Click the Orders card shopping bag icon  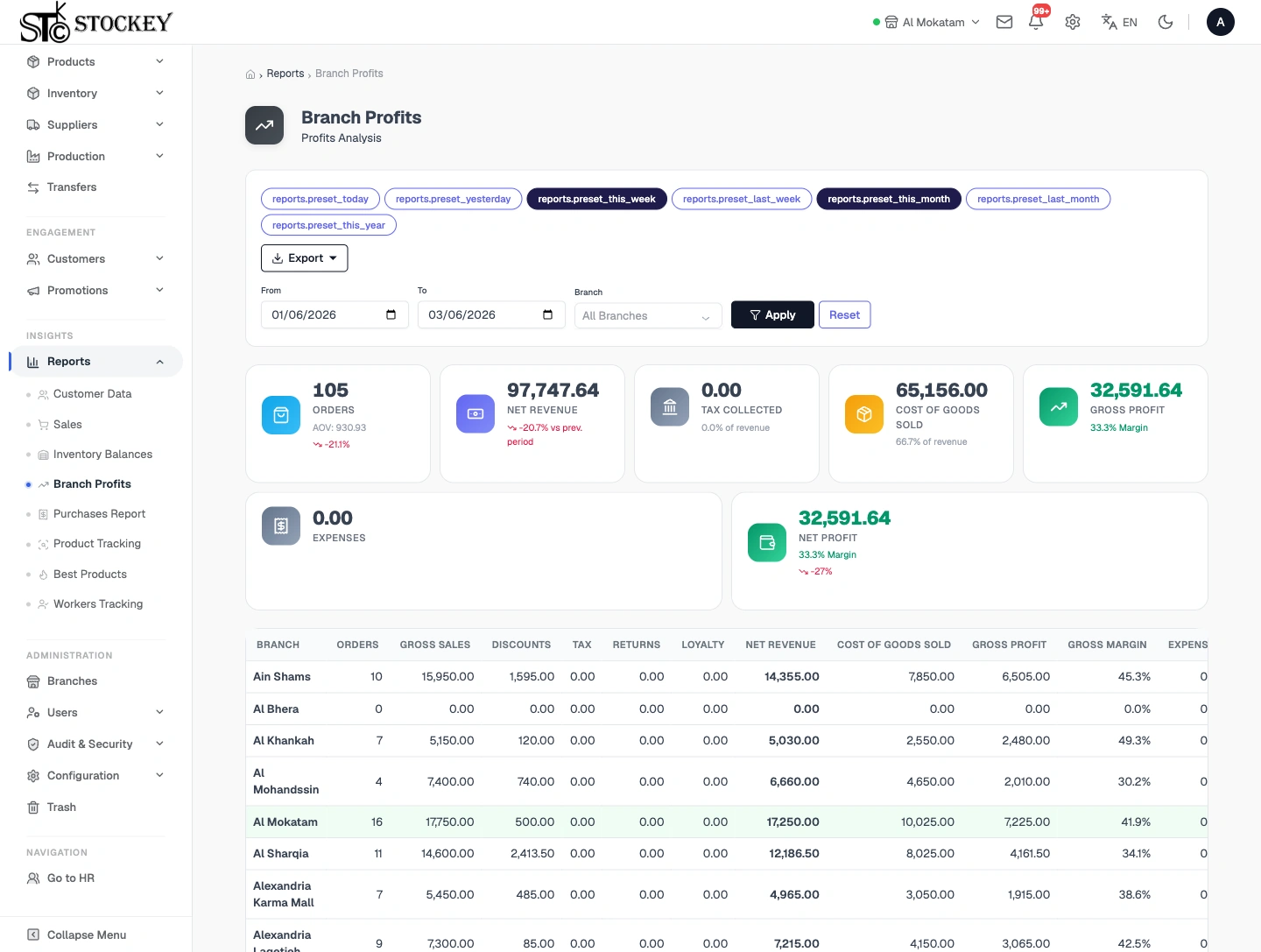click(281, 415)
